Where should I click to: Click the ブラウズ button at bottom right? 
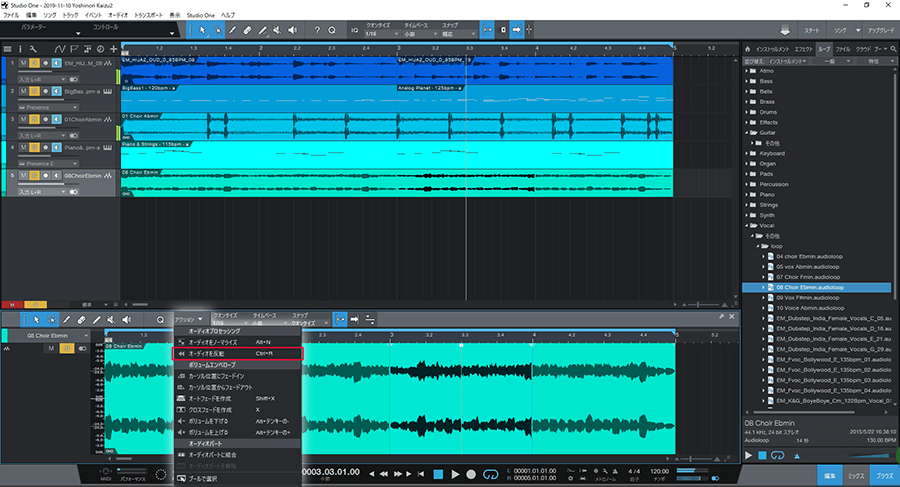coord(883,474)
